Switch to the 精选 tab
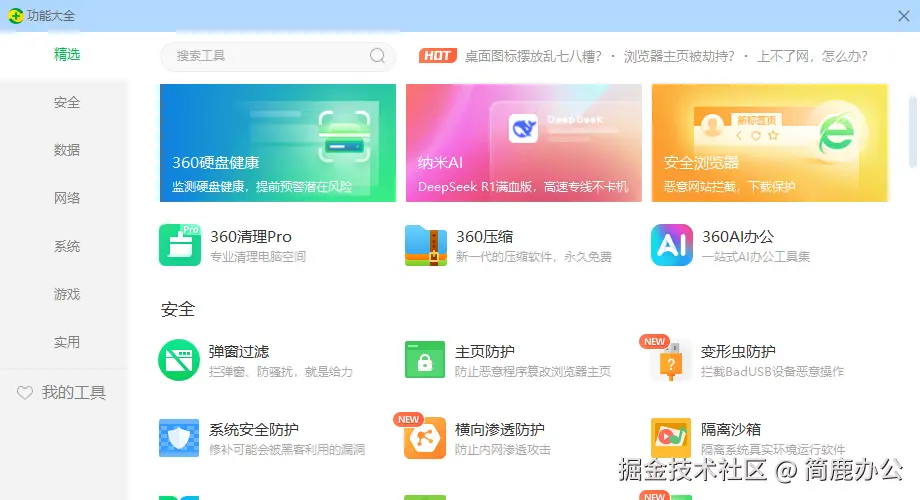920x500 pixels. click(x=67, y=55)
